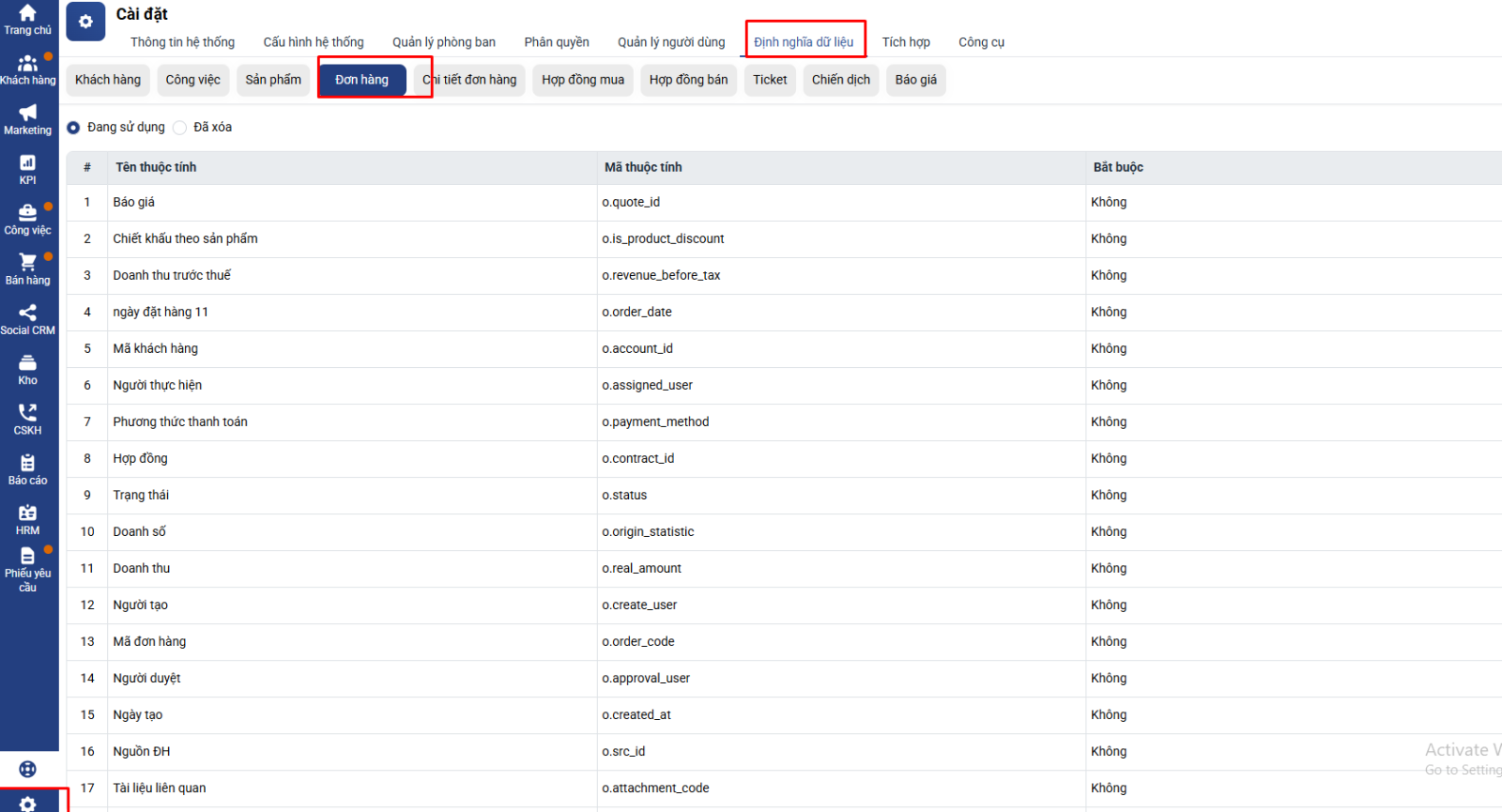
Task: Click the Đơn hàng button
Action: 361,80
